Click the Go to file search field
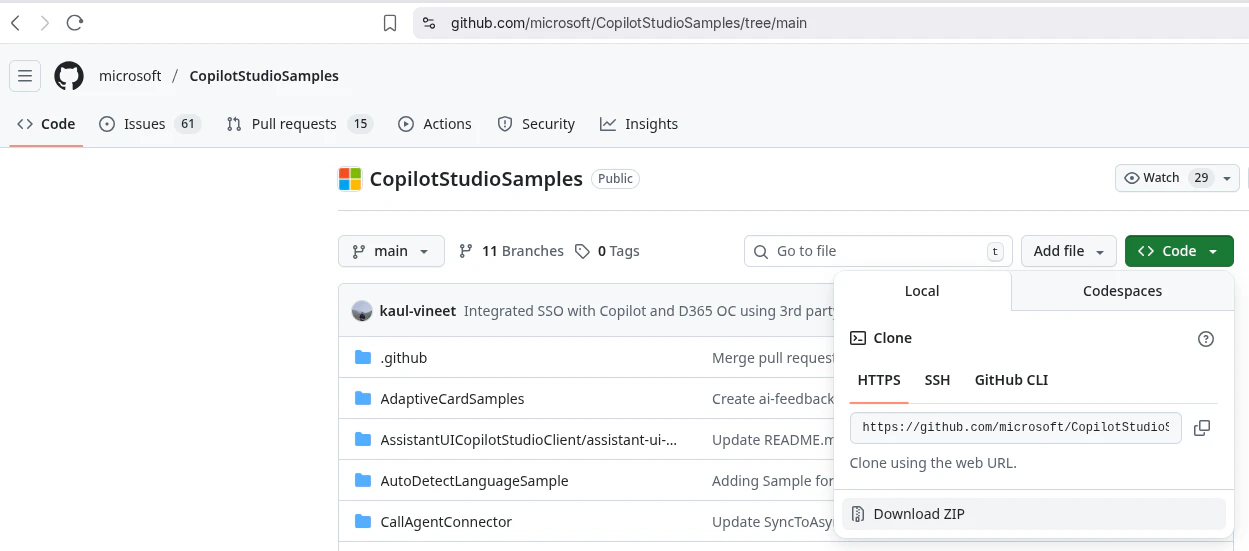 tap(878, 251)
